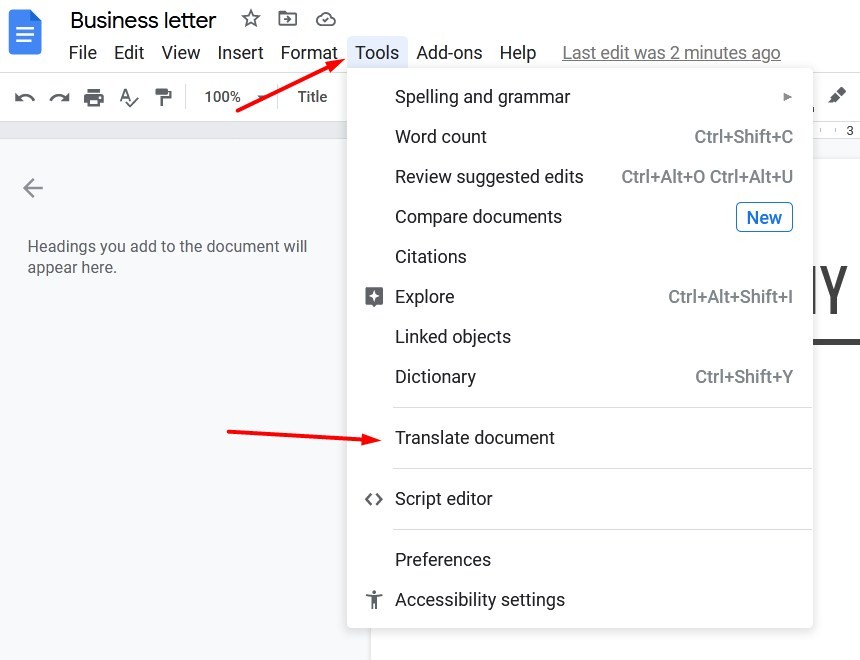This screenshot has height=660, width=860.
Task: Open the Last edit history link
Action: point(671,53)
